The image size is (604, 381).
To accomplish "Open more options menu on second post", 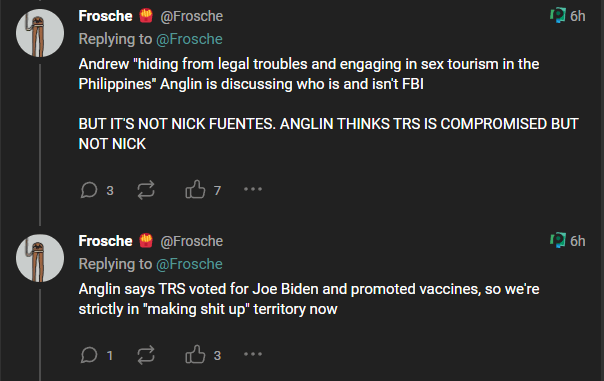I will click(253, 354).
